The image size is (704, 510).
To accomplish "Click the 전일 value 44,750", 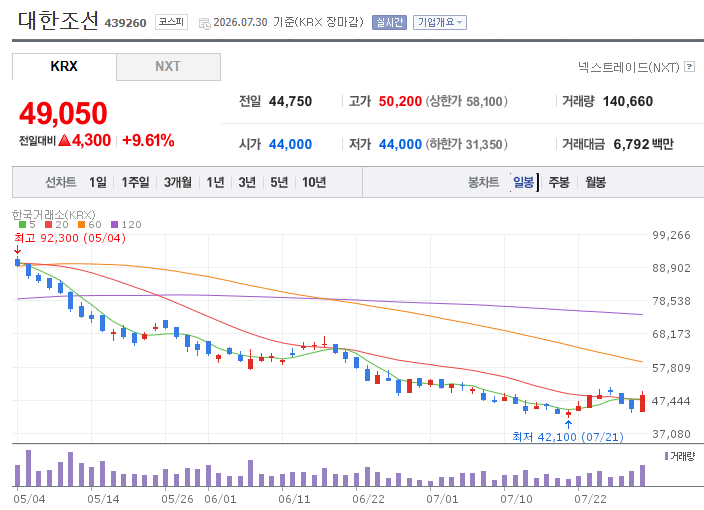I will [x=290, y=101].
